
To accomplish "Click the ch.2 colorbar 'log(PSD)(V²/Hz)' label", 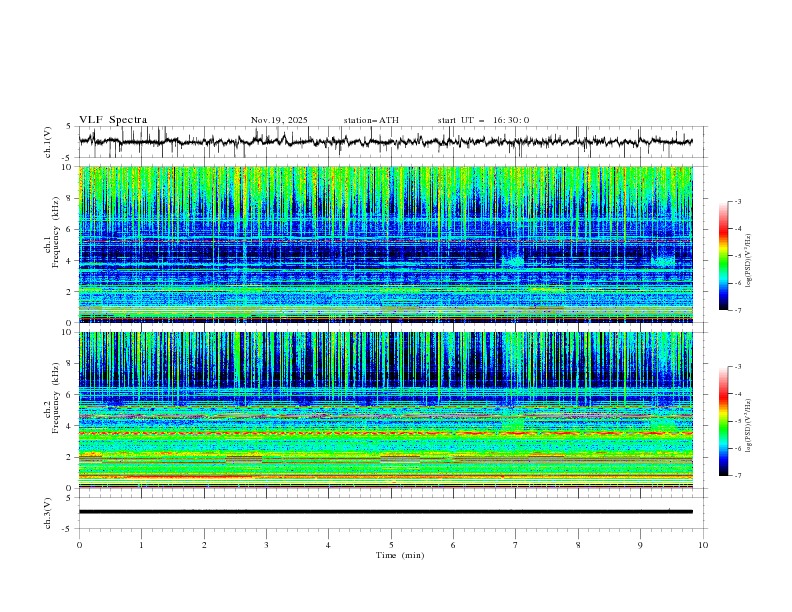I will coord(749,425).
